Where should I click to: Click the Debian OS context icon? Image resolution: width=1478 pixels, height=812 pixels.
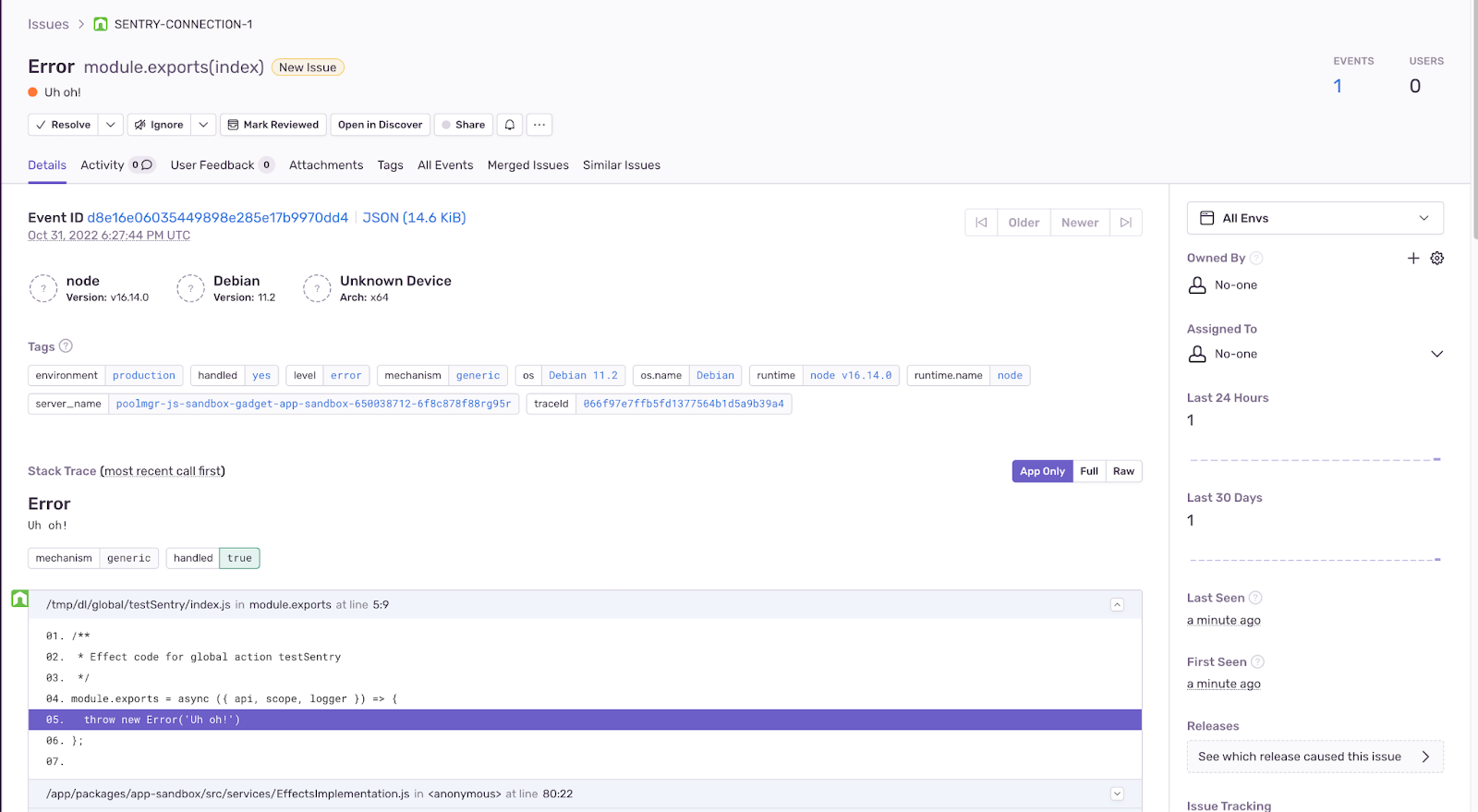click(x=190, y=288)
